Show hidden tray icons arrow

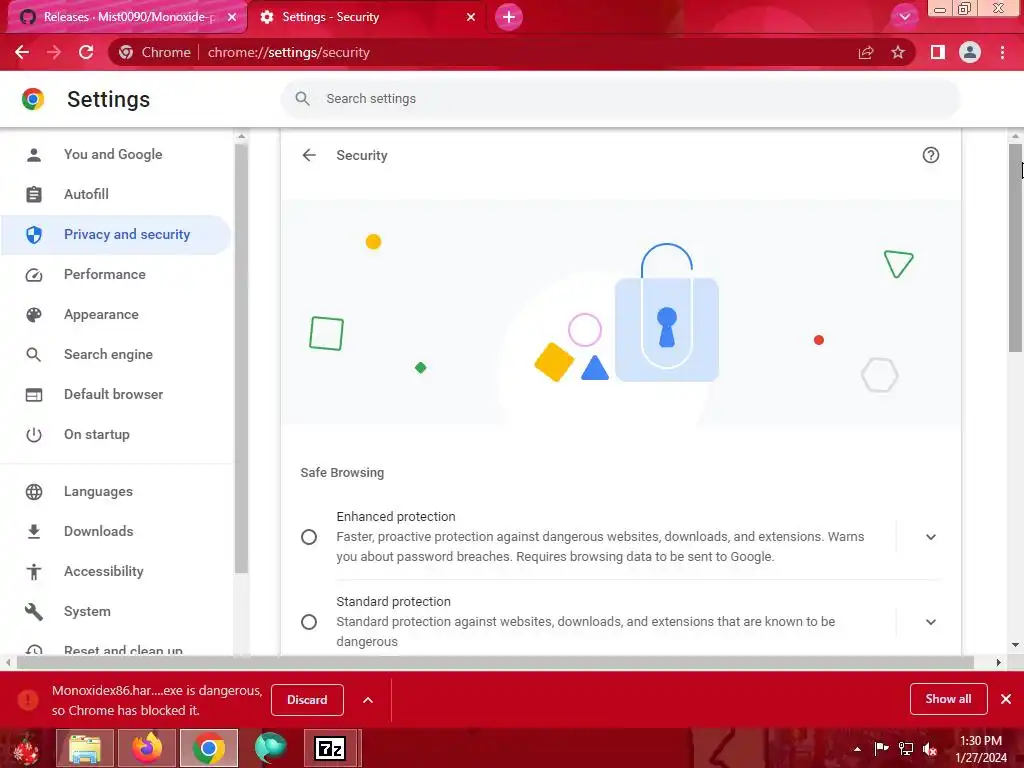[857, 749]
